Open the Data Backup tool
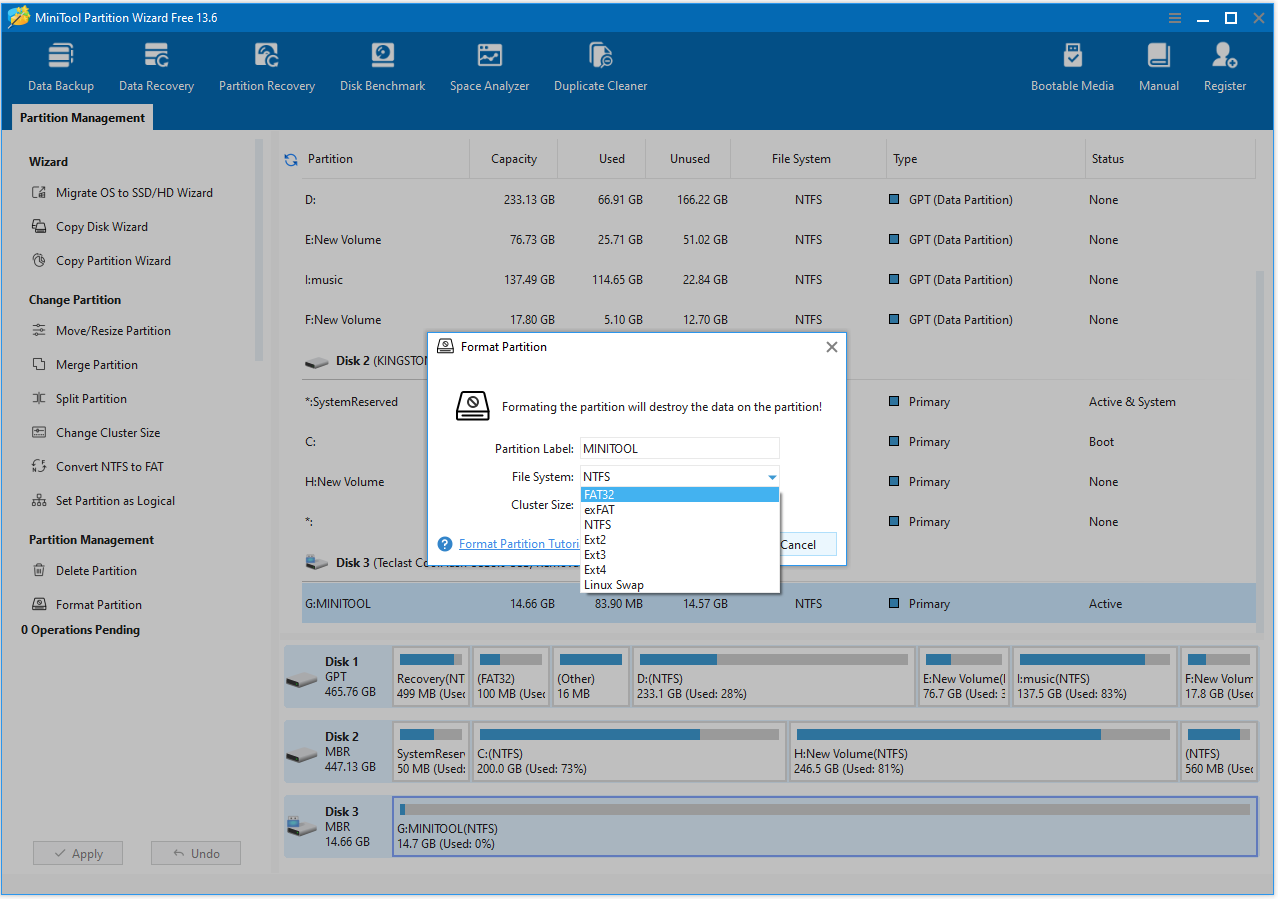This screenshot has width=1279, height=900. [60, 65]
